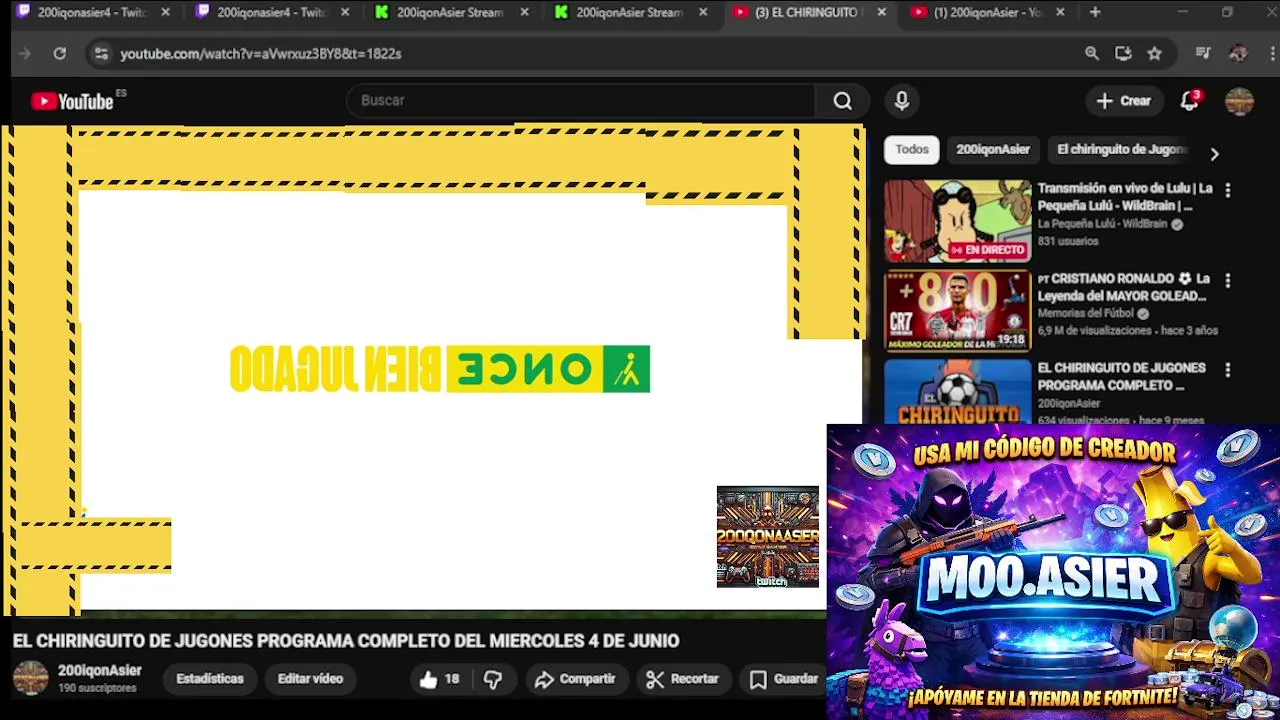Like the video with thumbs up

(440, 679)
